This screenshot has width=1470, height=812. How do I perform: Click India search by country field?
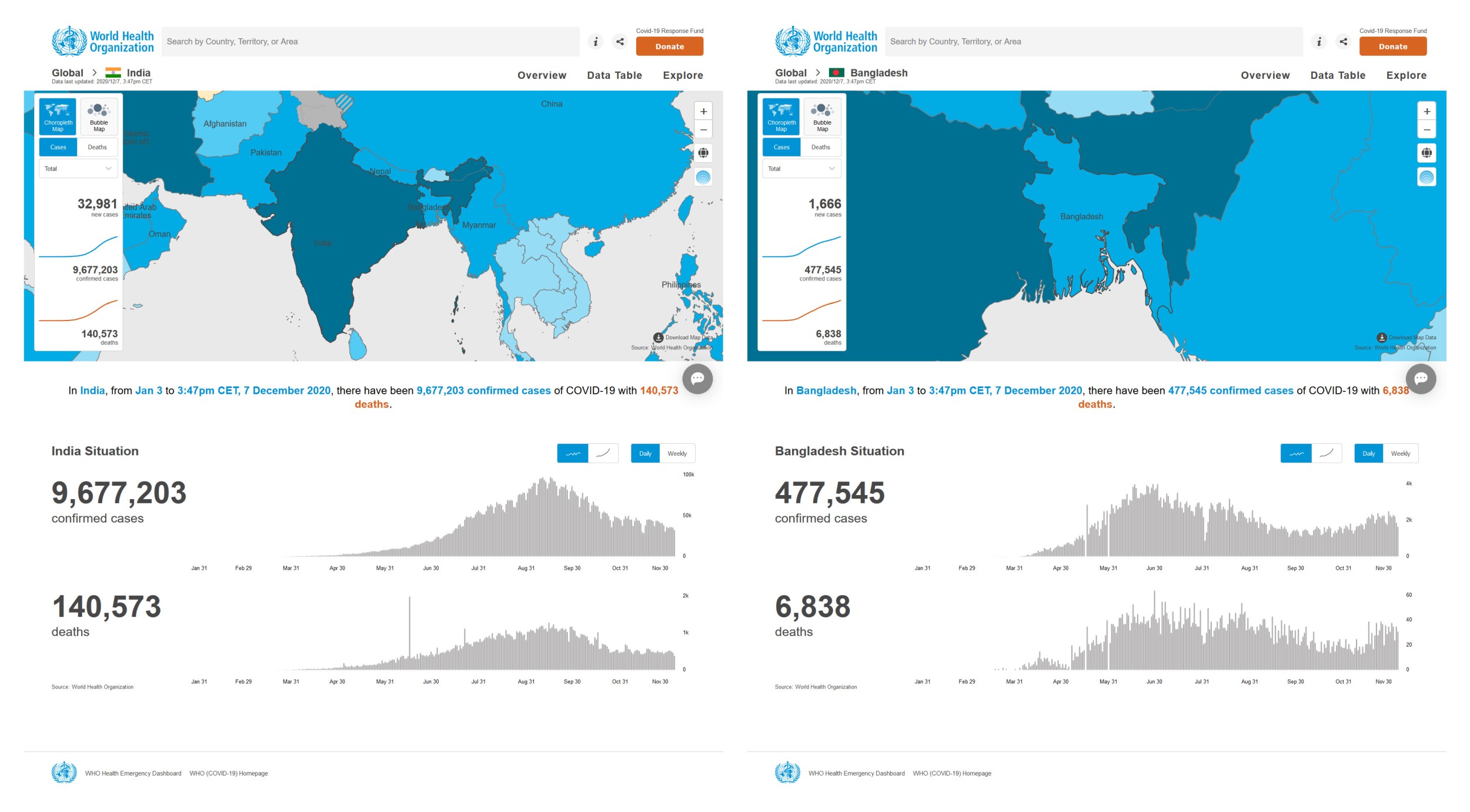pos(370,42)
